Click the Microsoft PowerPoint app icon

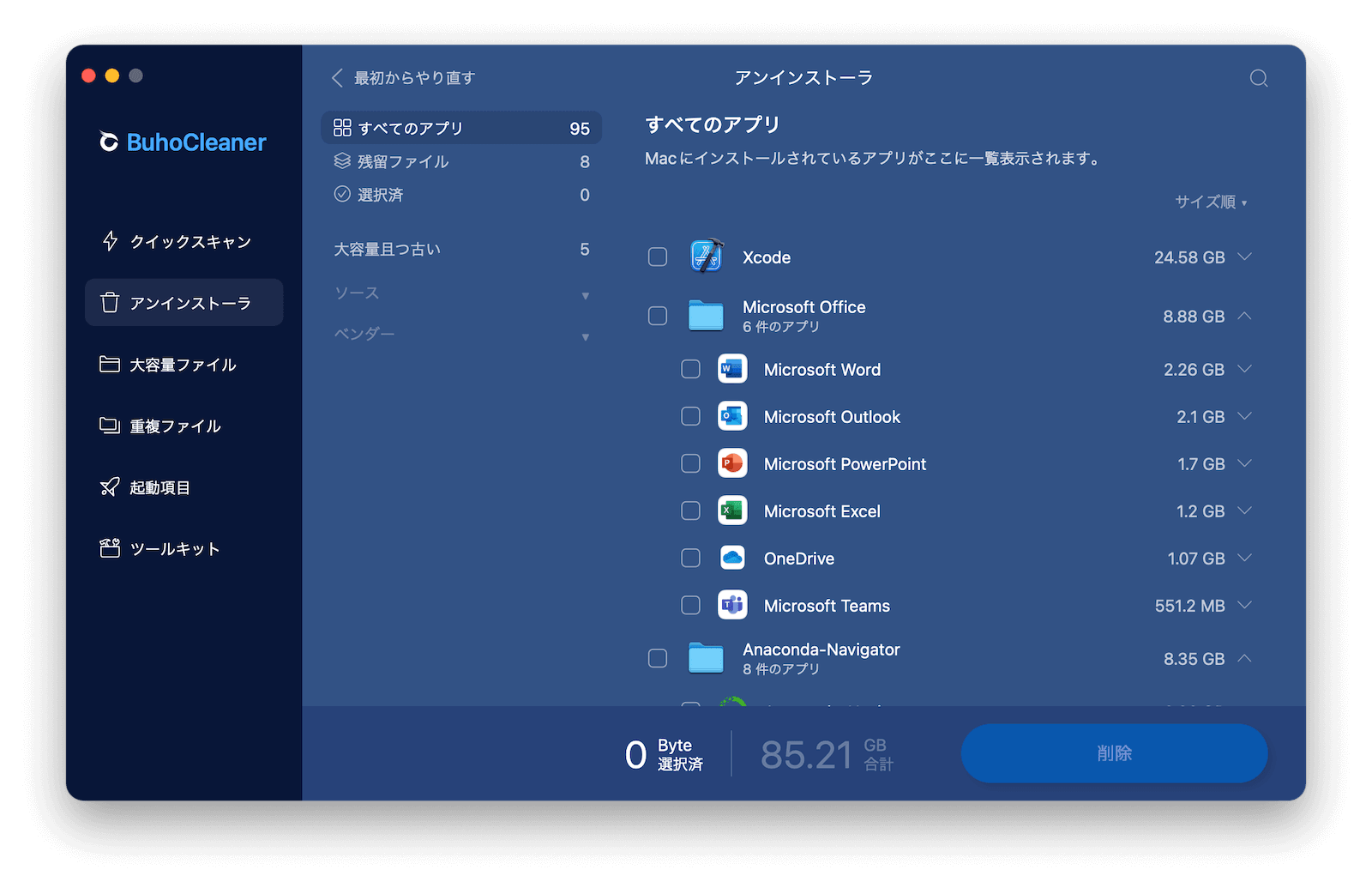click(732, 463)
